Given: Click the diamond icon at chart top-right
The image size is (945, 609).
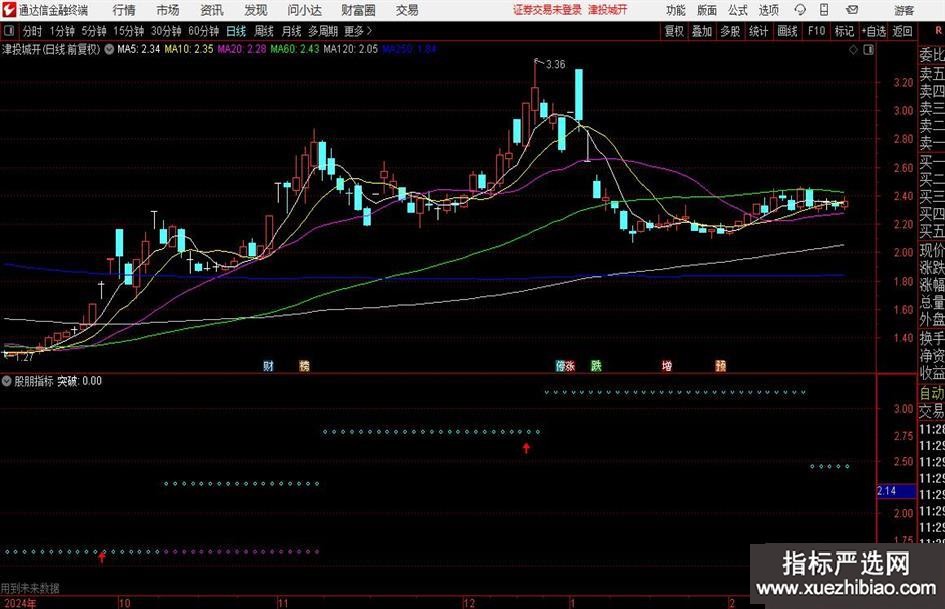Looking at the screenshot, I should pyautogui.click(x=853, y=50).
